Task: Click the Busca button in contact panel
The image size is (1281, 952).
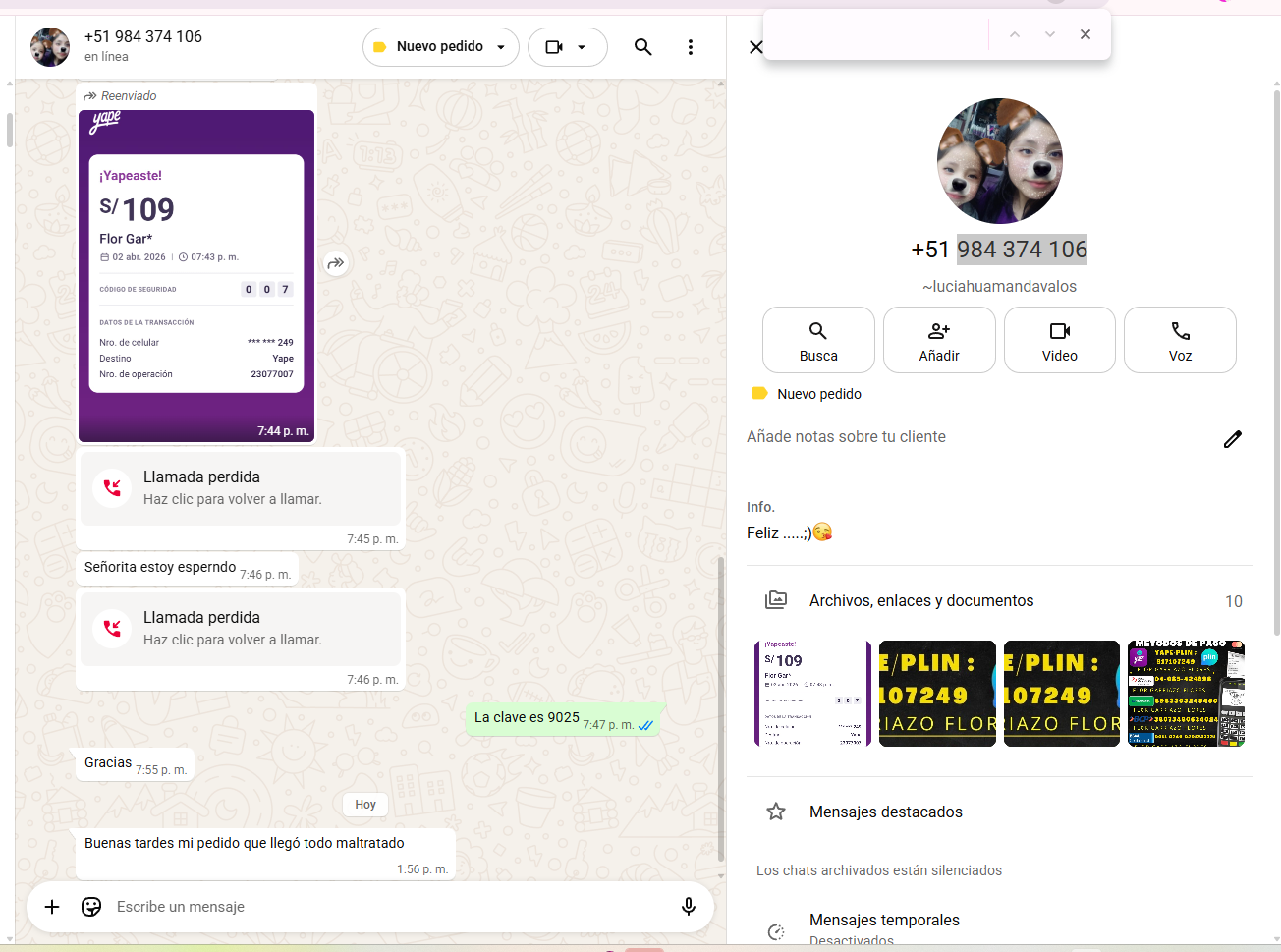Action: coord(818,340)
